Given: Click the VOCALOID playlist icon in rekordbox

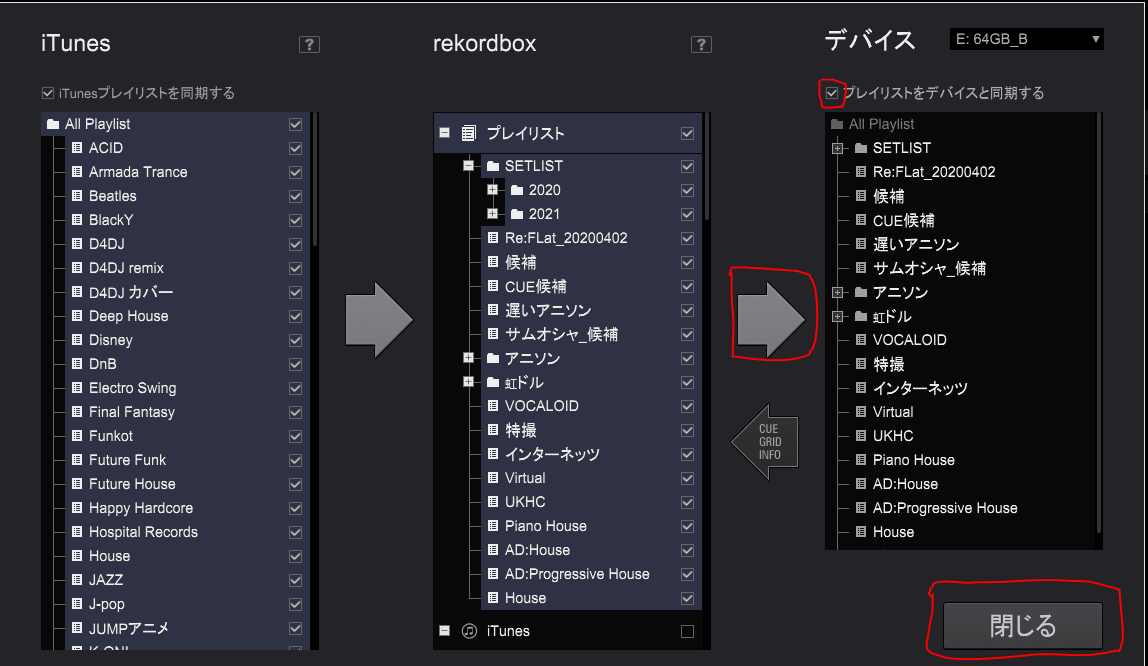Looking at the screenshot, I should 493,406.
